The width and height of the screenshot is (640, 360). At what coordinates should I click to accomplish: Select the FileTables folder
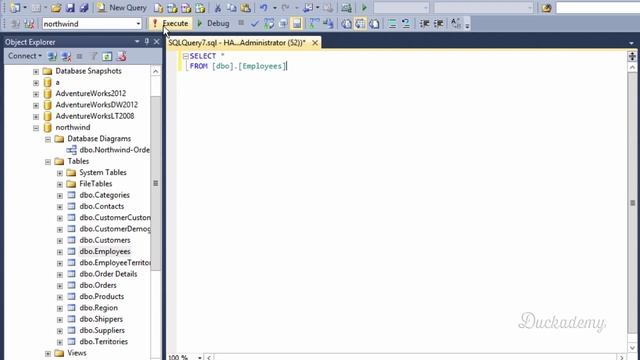(x=96, y=184)
